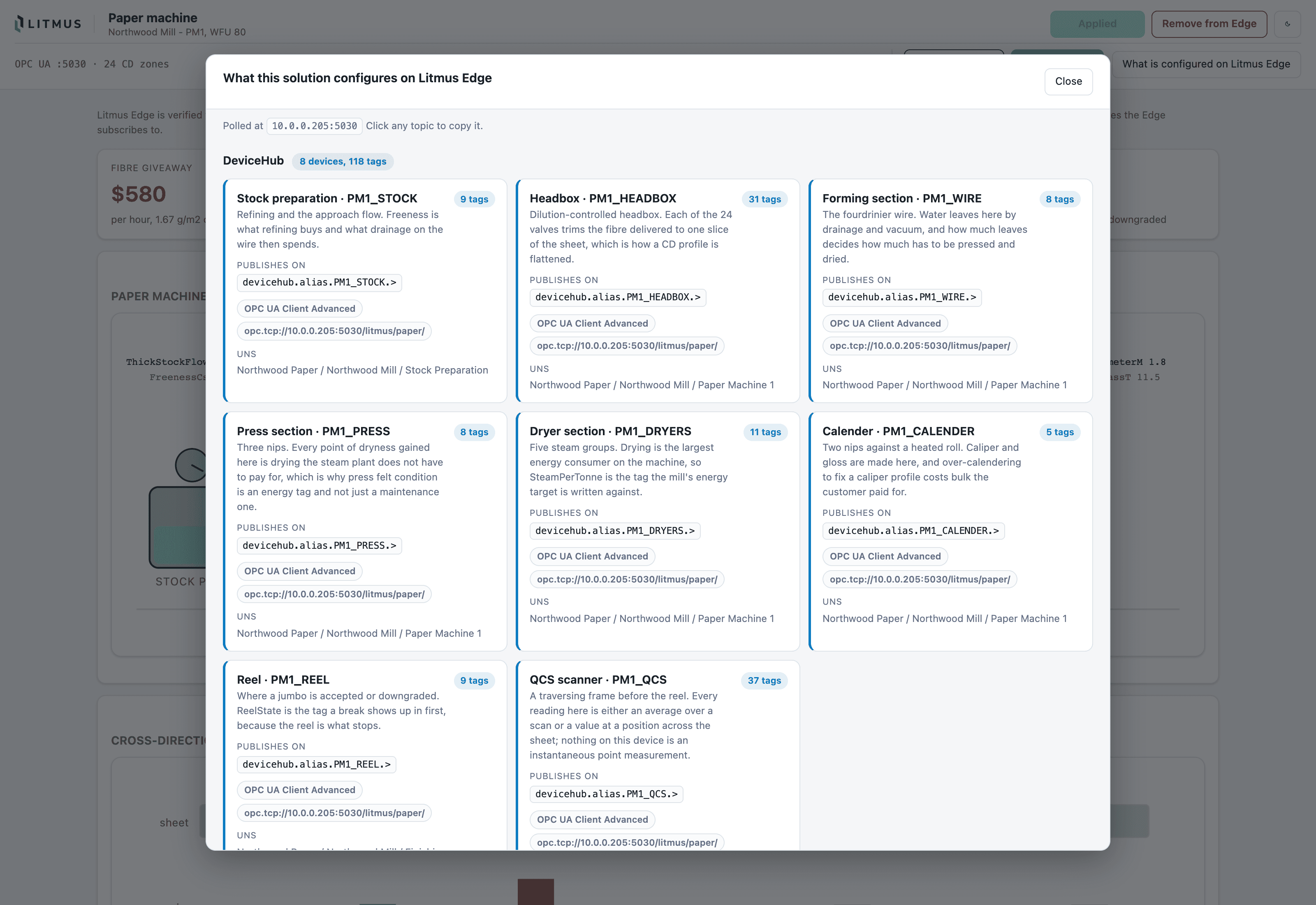
Task: Click the 8 tags badge on Press section
Action: (x=474, y=432)
